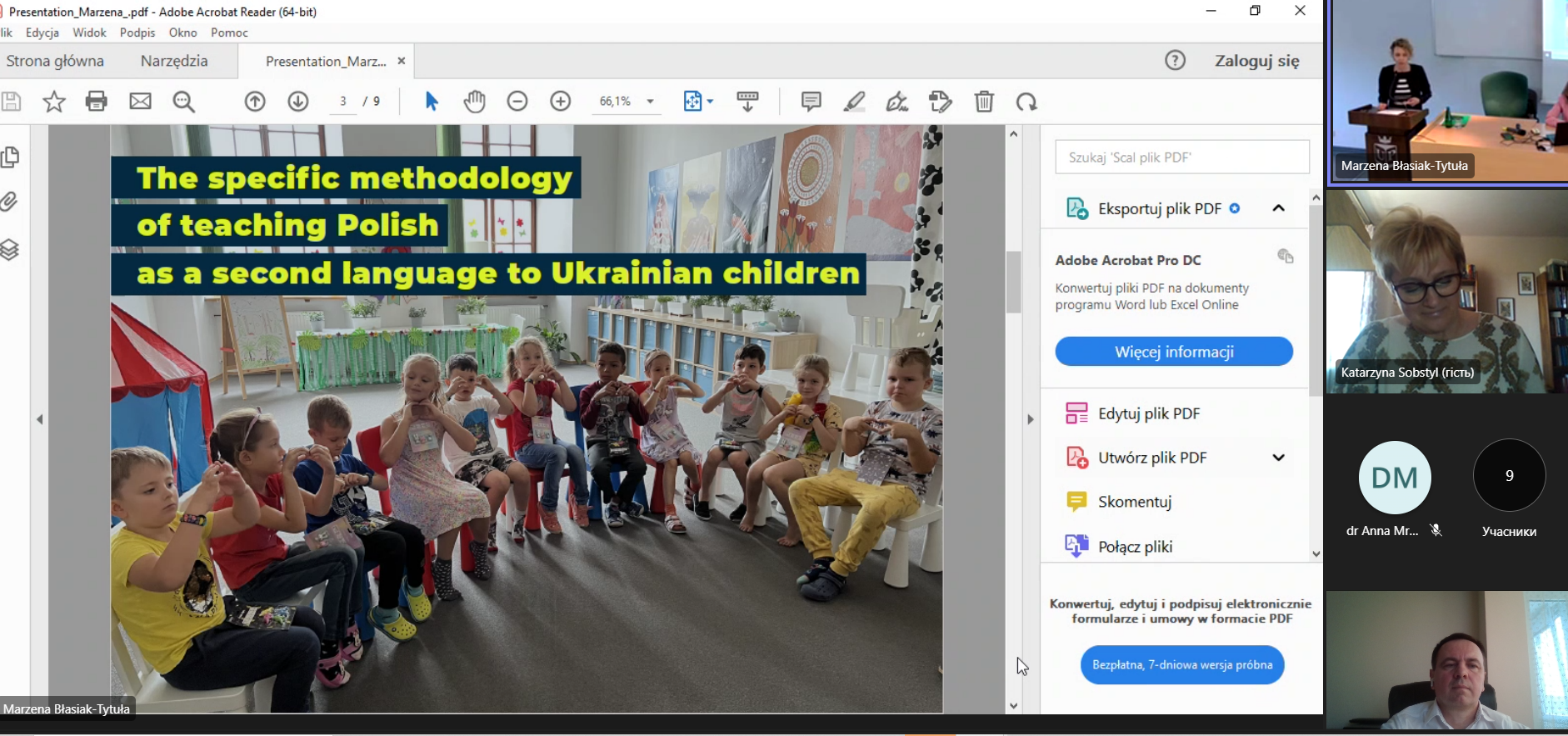Go to next page with down arrow
This screenshot has width=1568, height=736.
click(x=298, y=102)
